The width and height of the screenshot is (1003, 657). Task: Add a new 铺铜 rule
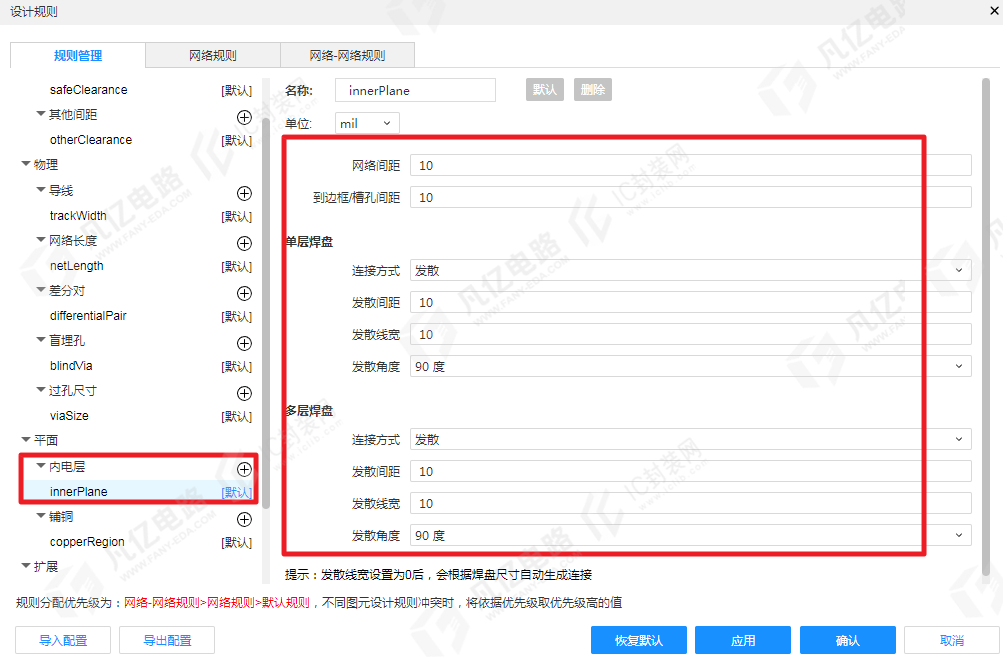point(244,519)
